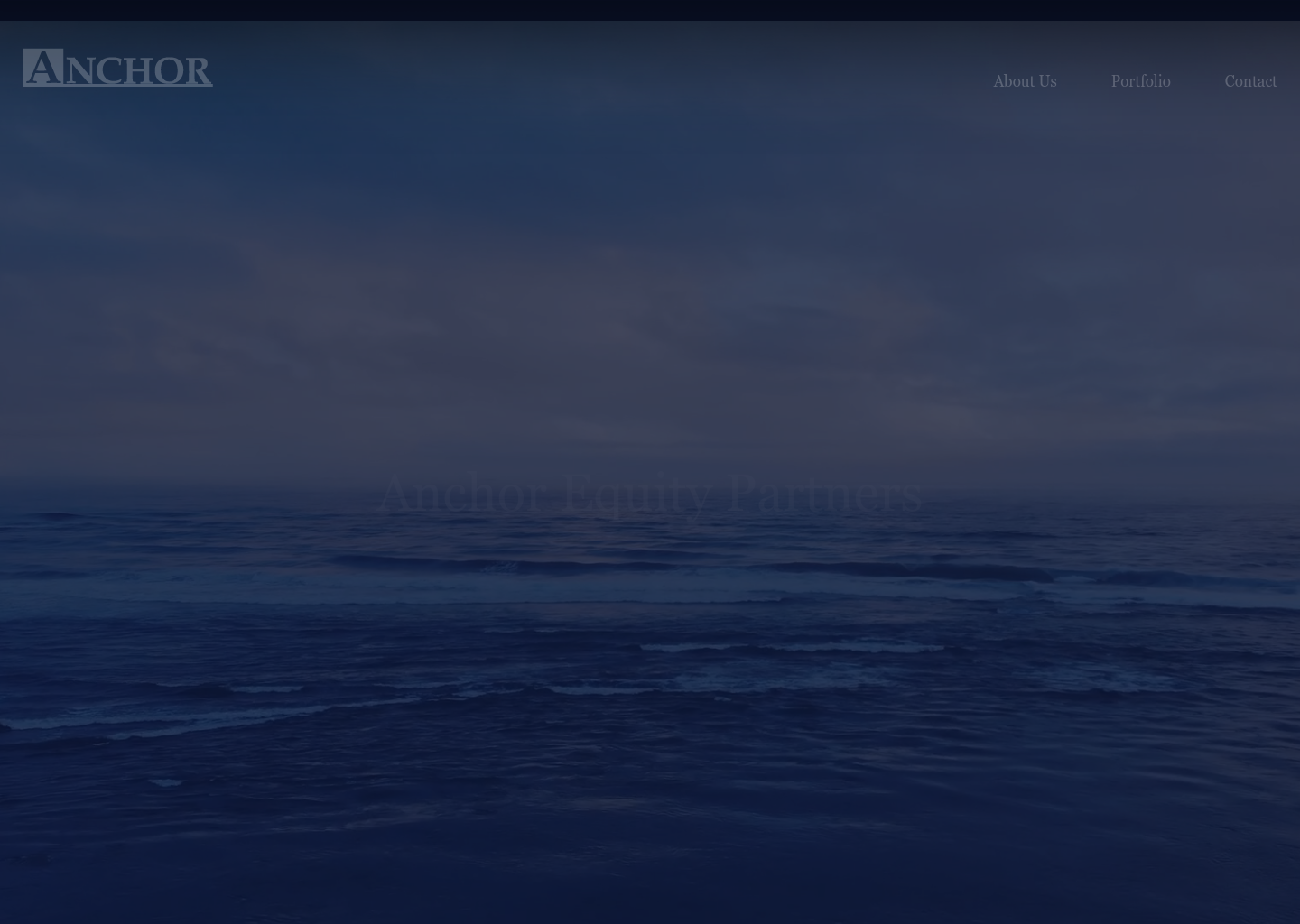Click the Anchor Equity Partners heading
Viewport: 1300px width, 924px height.
pos(650,494)
